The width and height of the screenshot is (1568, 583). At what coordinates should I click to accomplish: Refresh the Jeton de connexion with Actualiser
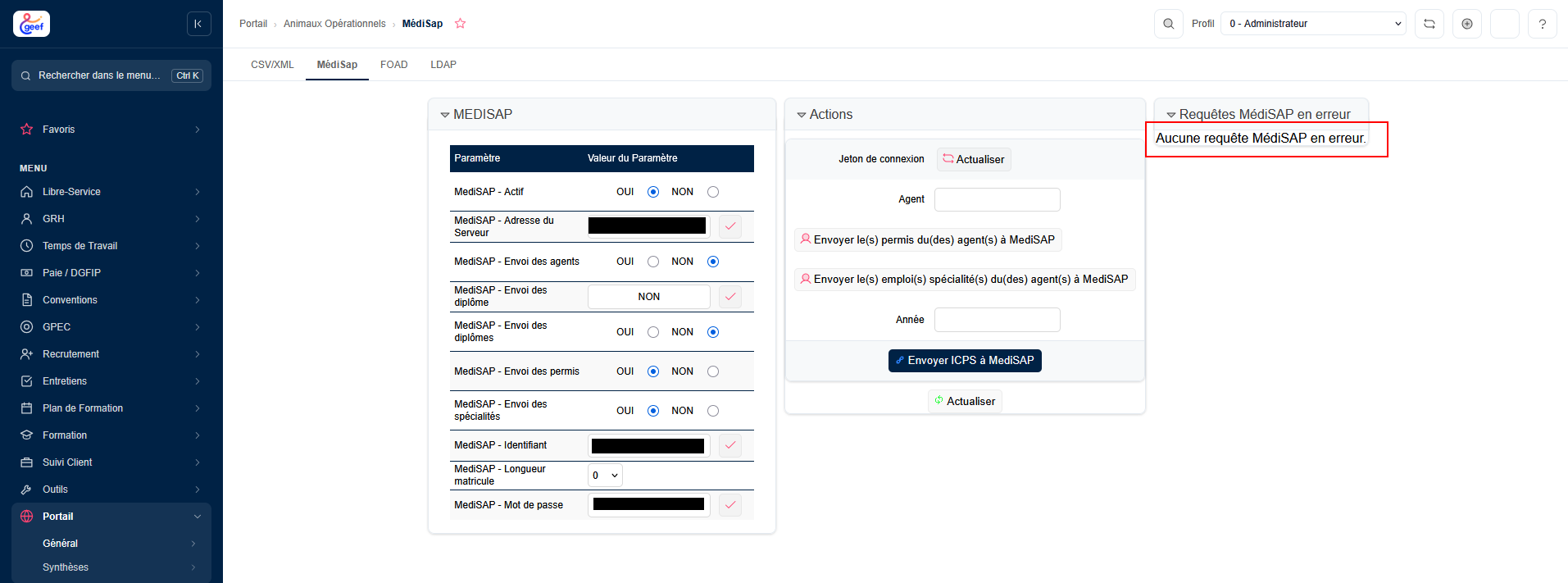point(974,159)
